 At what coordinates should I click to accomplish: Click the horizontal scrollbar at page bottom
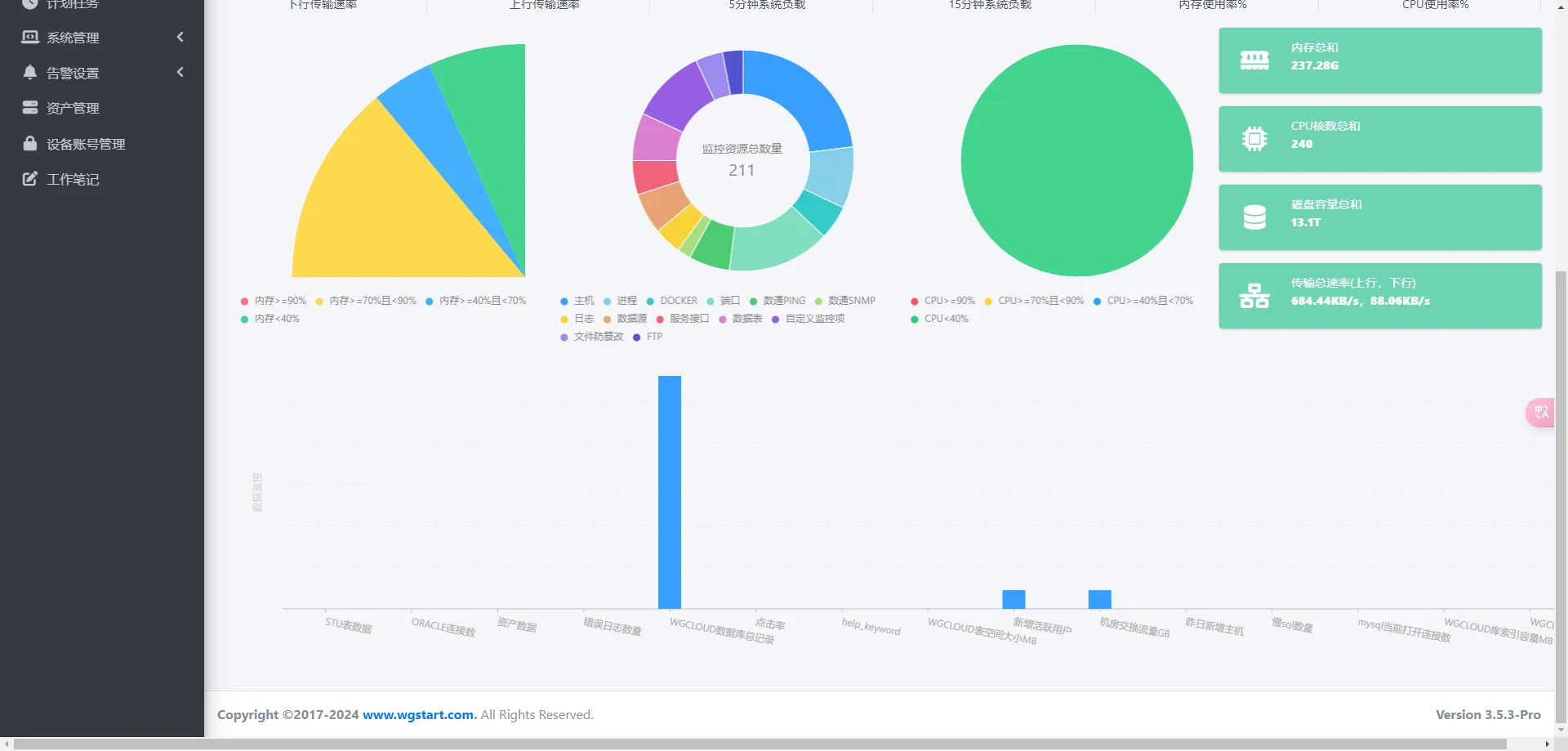760,744
